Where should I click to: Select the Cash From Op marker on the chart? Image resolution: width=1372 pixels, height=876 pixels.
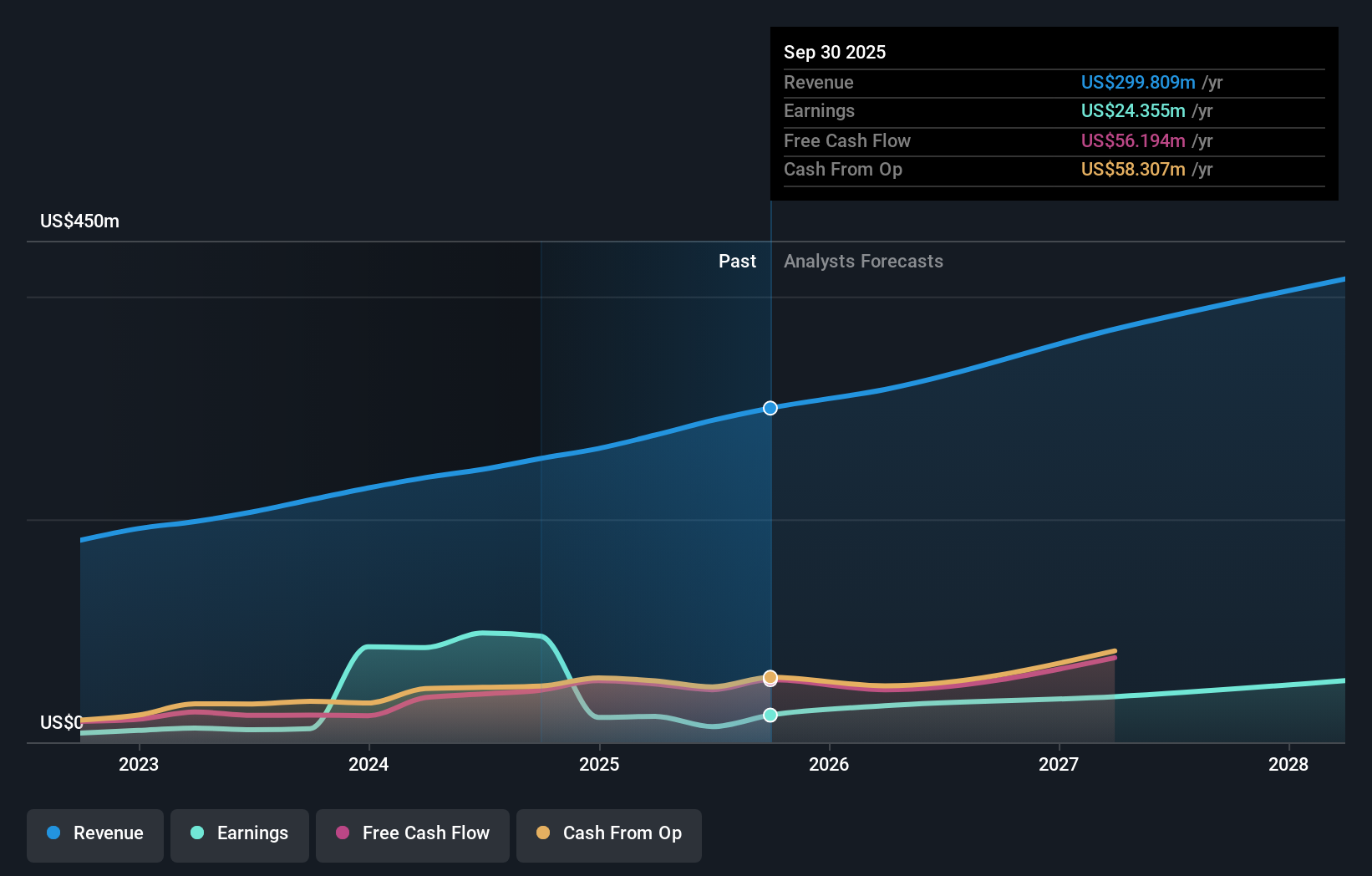coord(770,678)
